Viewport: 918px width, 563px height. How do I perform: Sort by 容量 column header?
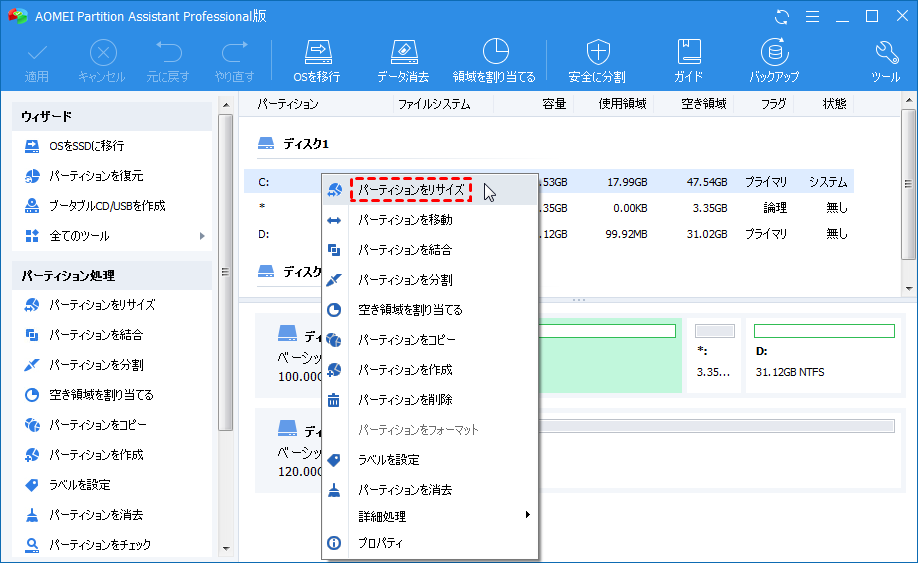[554, 104]
